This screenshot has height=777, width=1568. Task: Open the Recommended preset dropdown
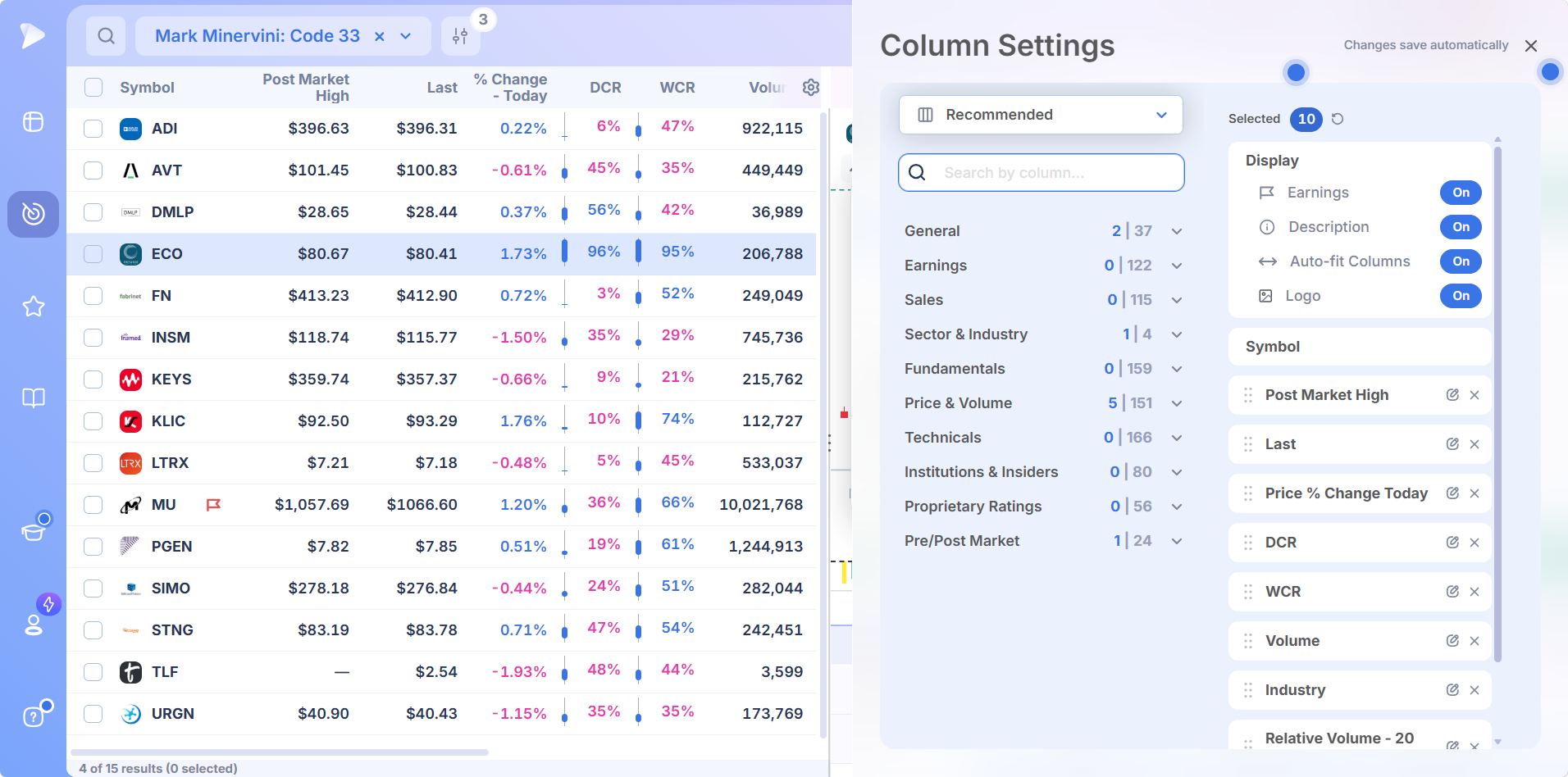point(1041,115)
